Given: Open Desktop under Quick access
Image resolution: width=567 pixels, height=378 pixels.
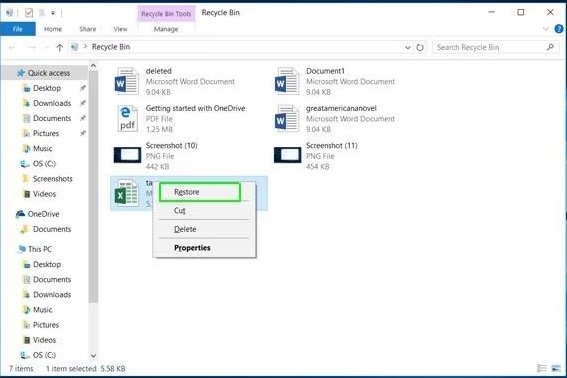Looking at the screenshot, I should (47, 88).
